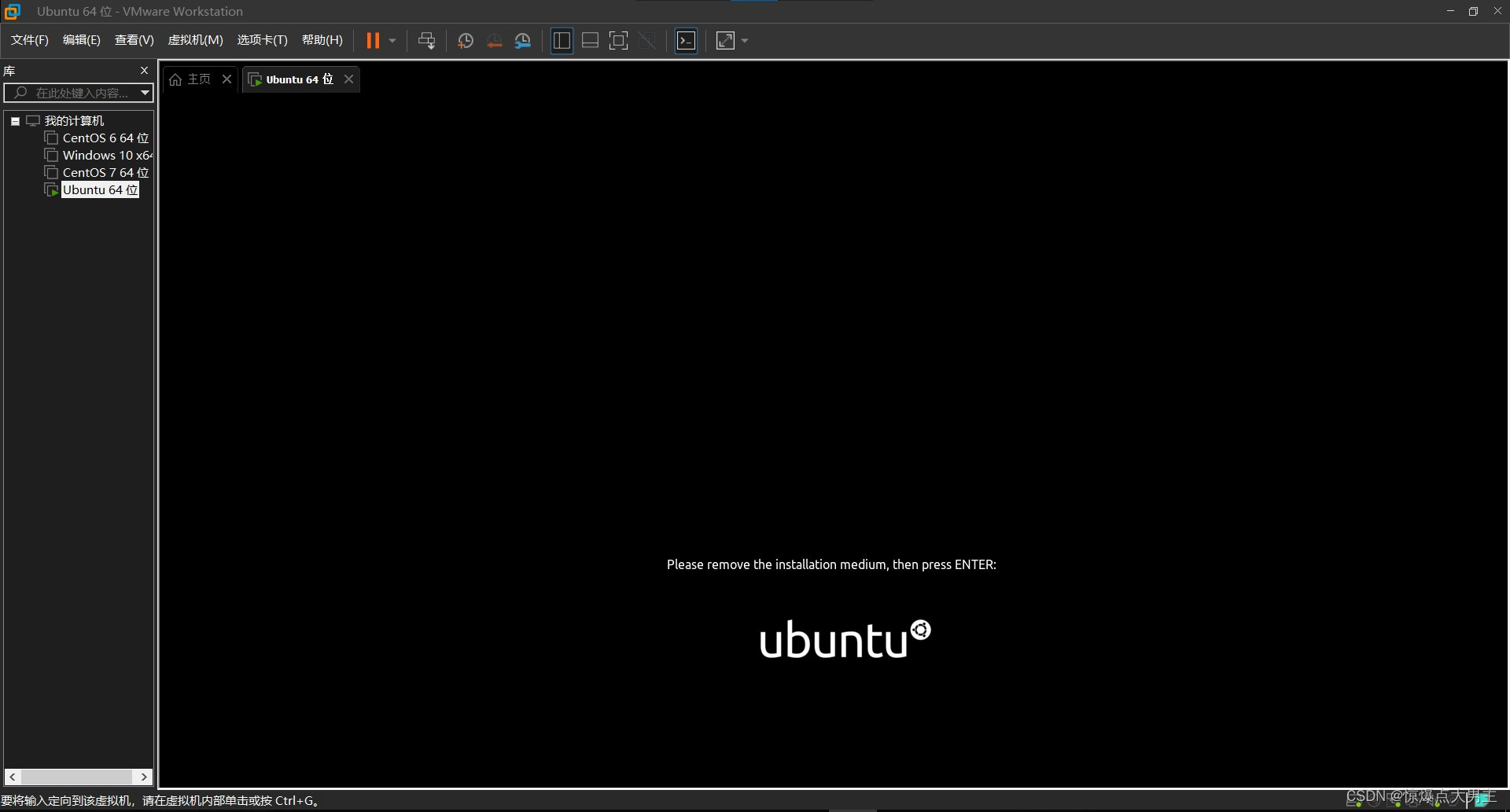
Task: Select the Ubuntu 64 位 tab
Action: (x=299, y=79)
